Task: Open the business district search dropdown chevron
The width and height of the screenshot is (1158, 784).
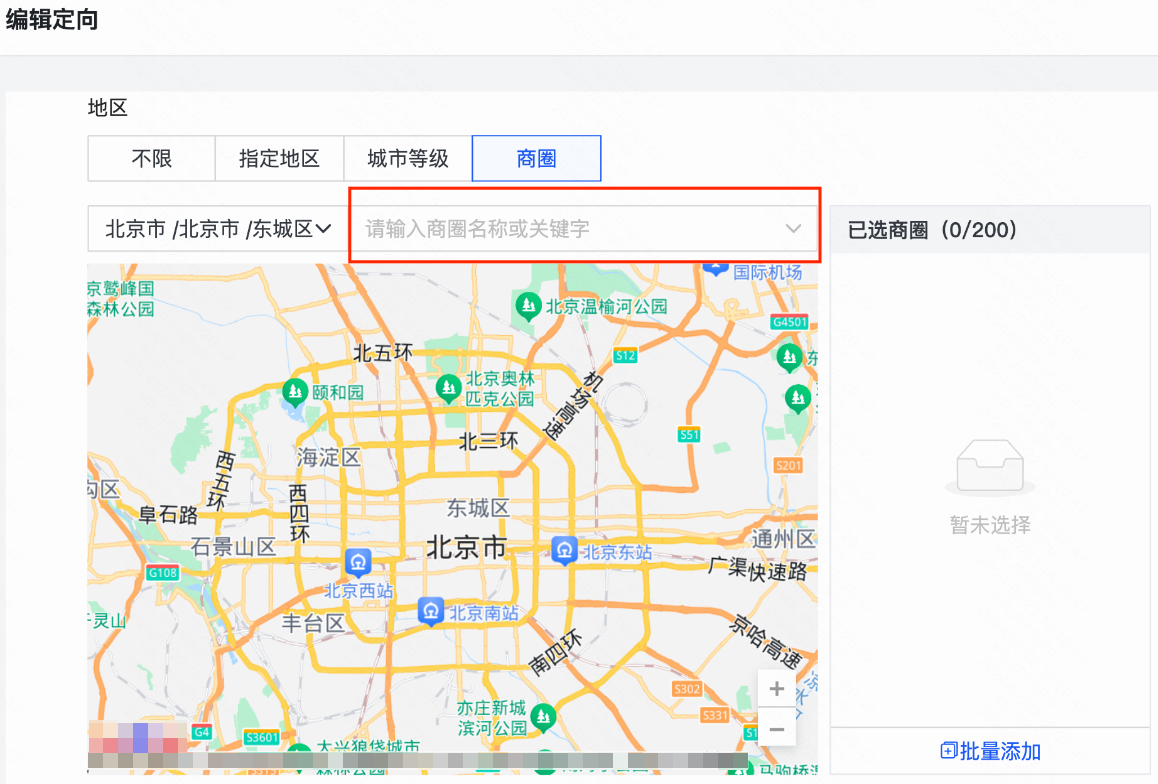Action: pyautogui.click(x=793, y=228)
